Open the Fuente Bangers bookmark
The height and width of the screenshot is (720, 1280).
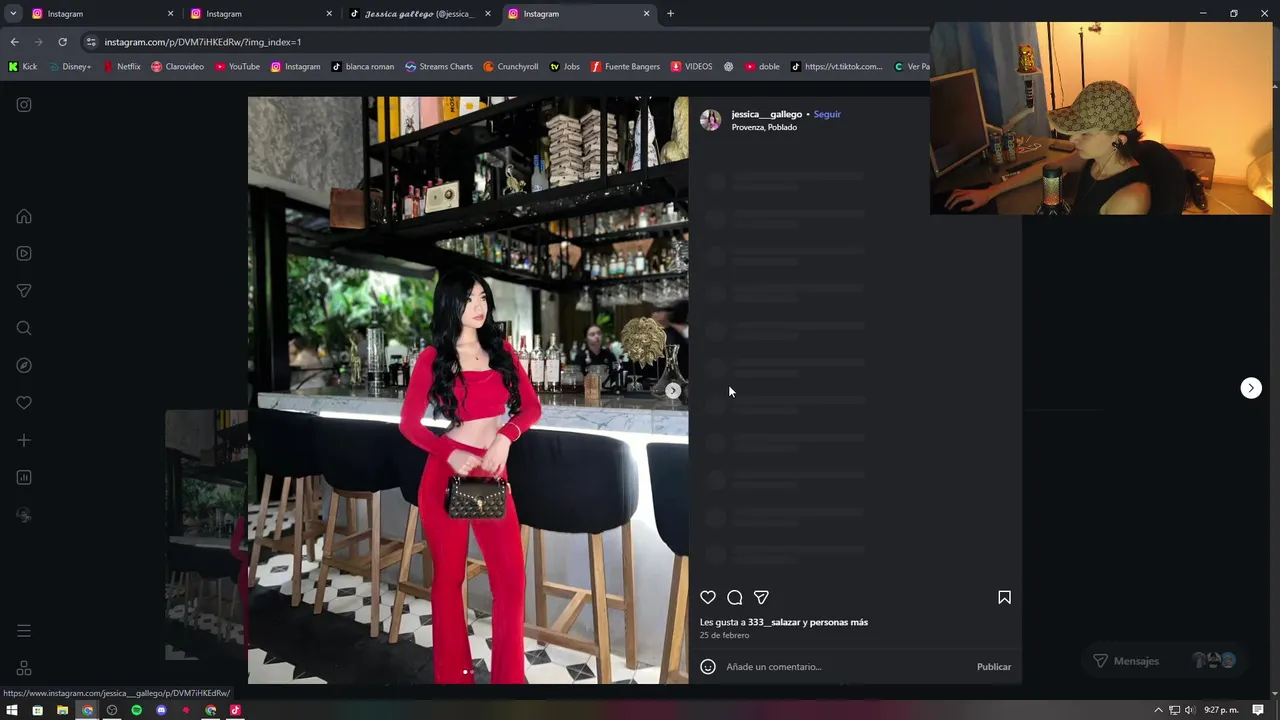click(625, 67)
